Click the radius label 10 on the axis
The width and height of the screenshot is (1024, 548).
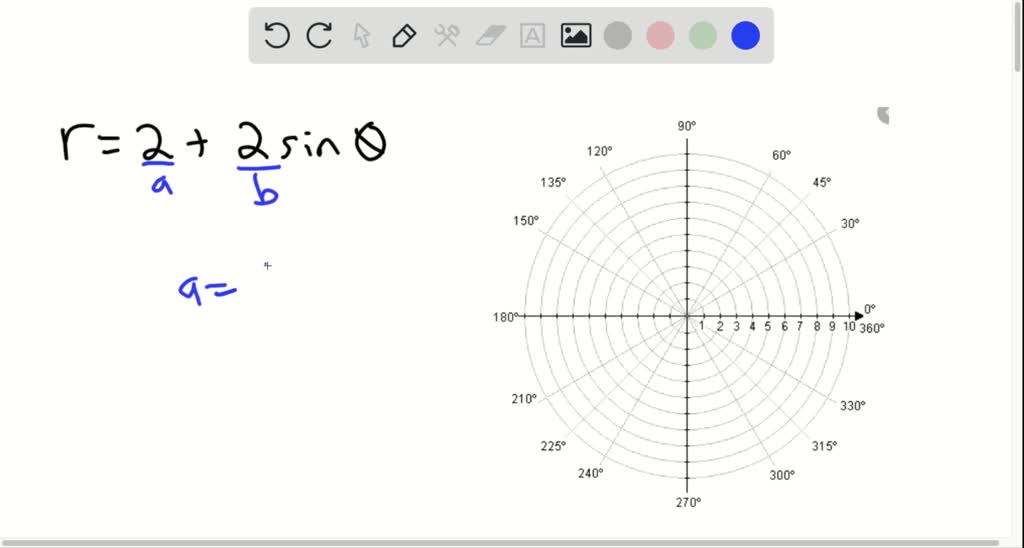point(849,327)
